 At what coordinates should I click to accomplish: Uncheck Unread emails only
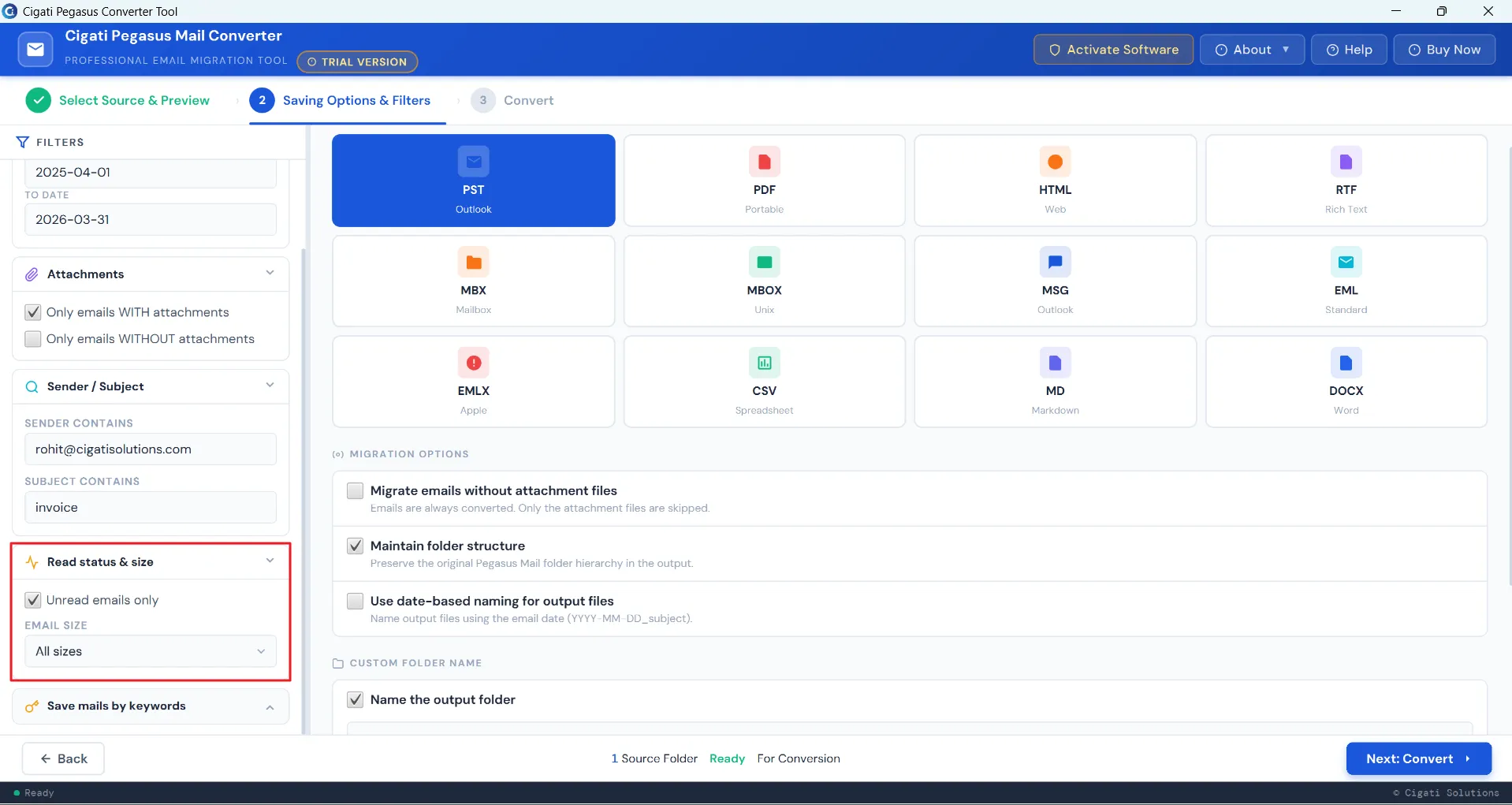(x=33, y=600)
